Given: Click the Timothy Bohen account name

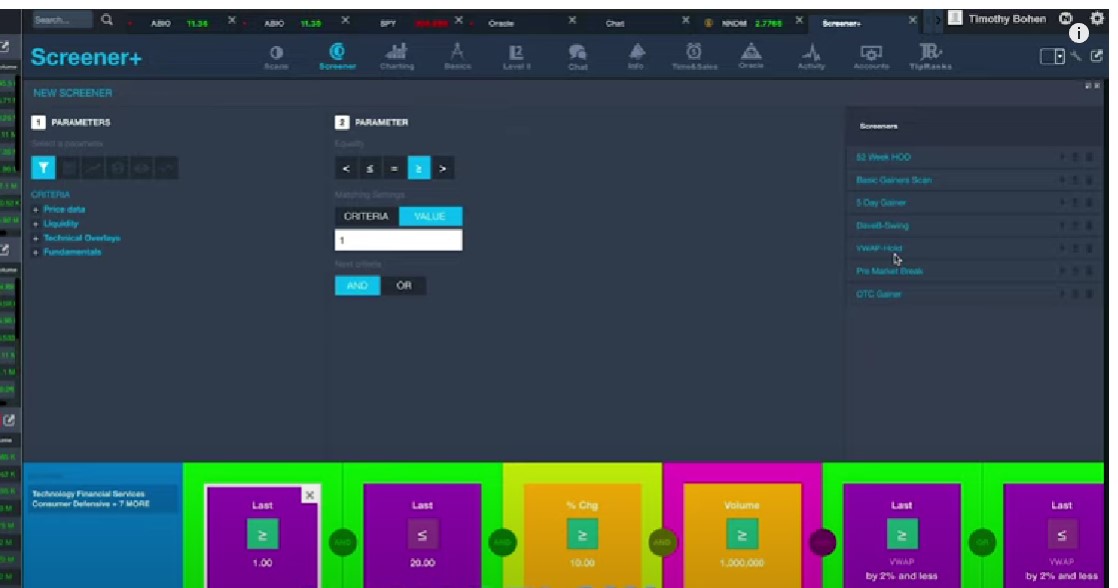Looking at the screenshot, I should [x=1007, y=19].
